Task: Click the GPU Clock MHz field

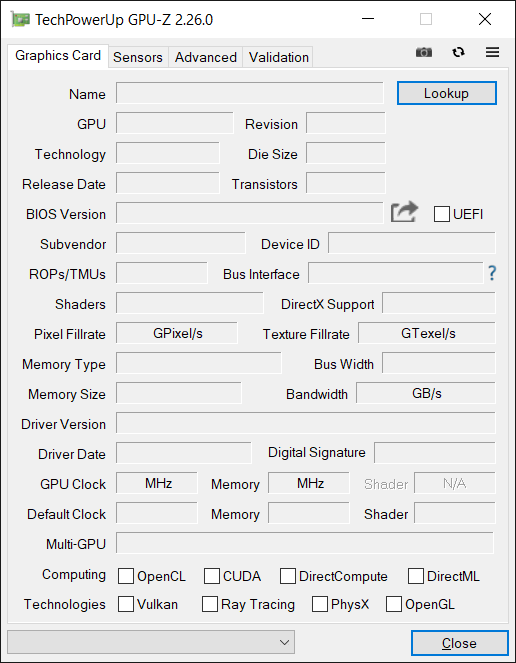Action: [156, 483]
